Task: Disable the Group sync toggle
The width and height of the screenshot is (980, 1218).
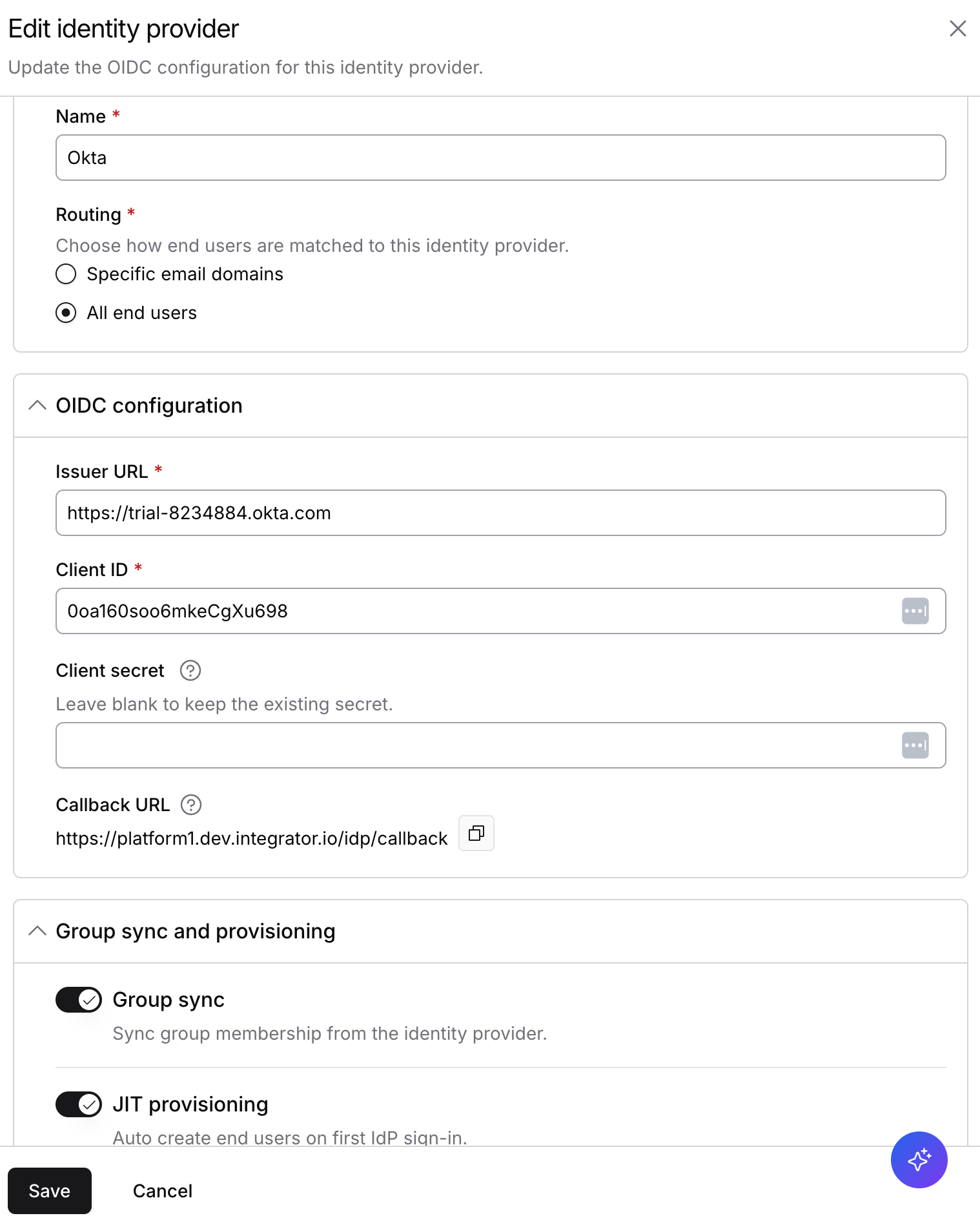Action: [79, 1000]
